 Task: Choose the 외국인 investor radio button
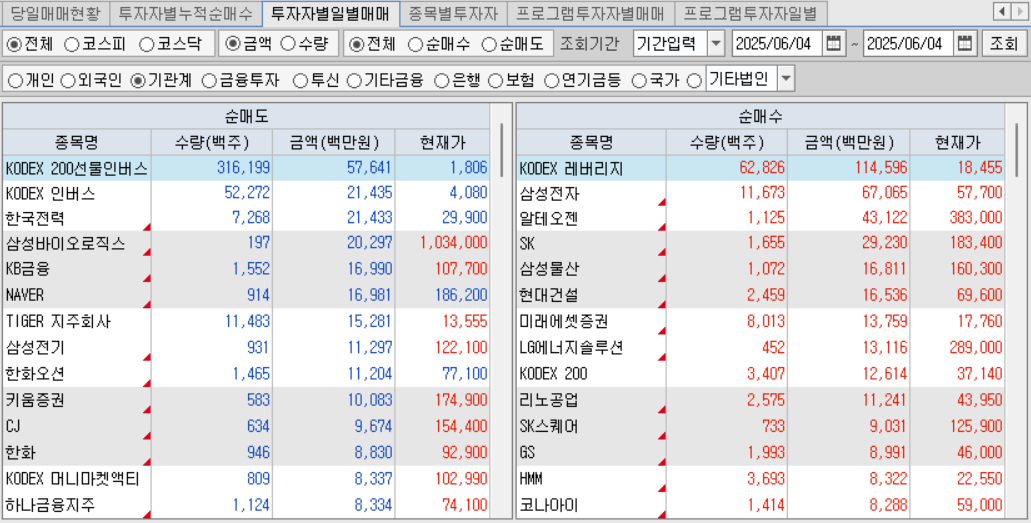point(67,80)
